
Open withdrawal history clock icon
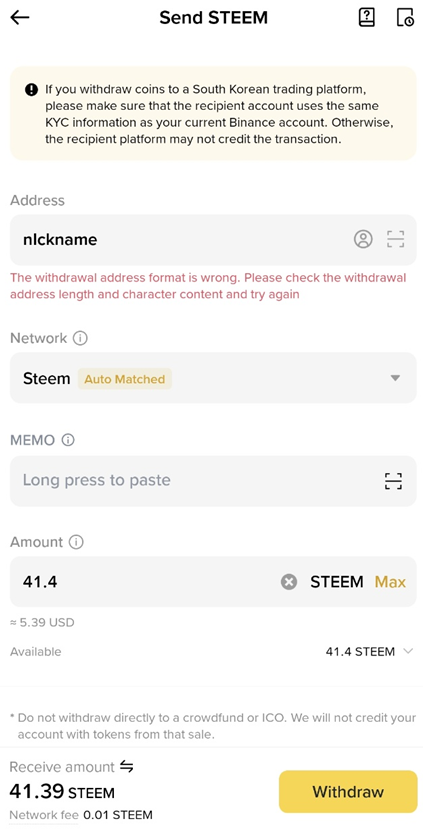click(x=406, y=17)
